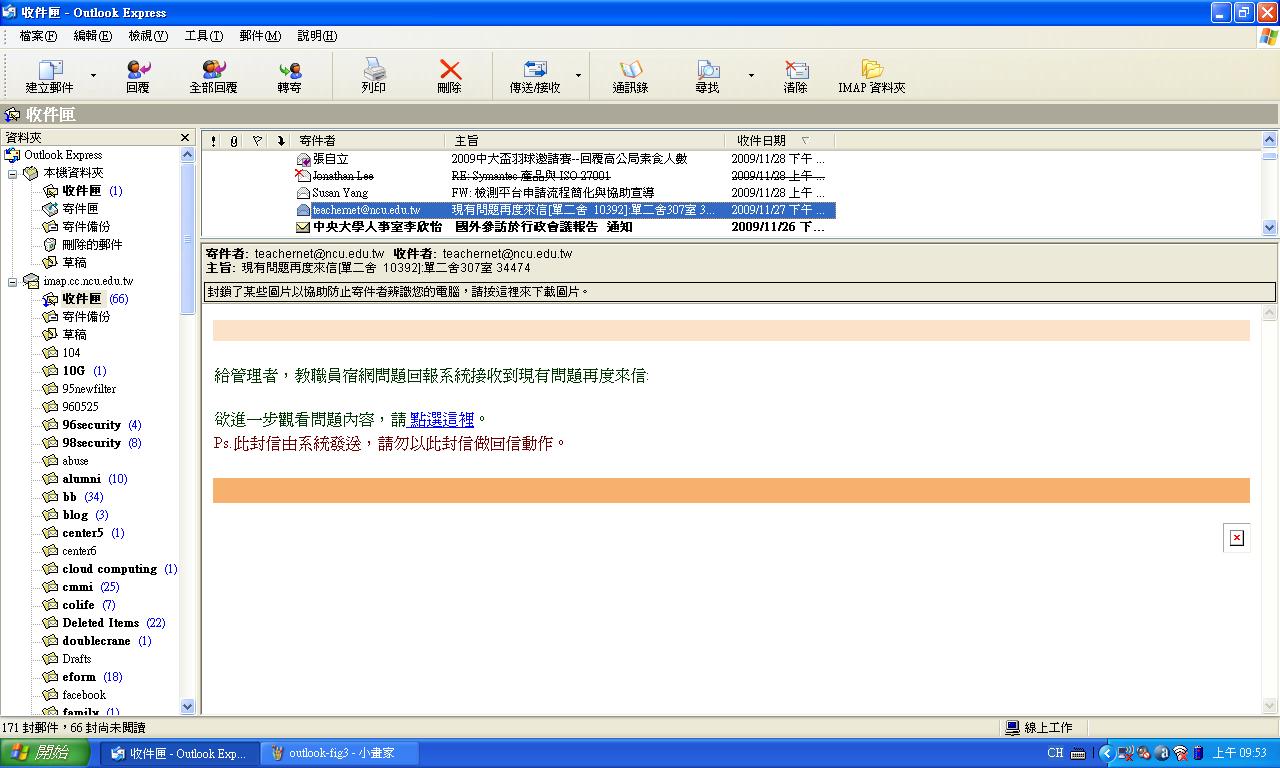Follow the 點選這裡 hyperlink in message
Image resolution: width=1280 pixels, height=768 pixels.
point(442,420)
